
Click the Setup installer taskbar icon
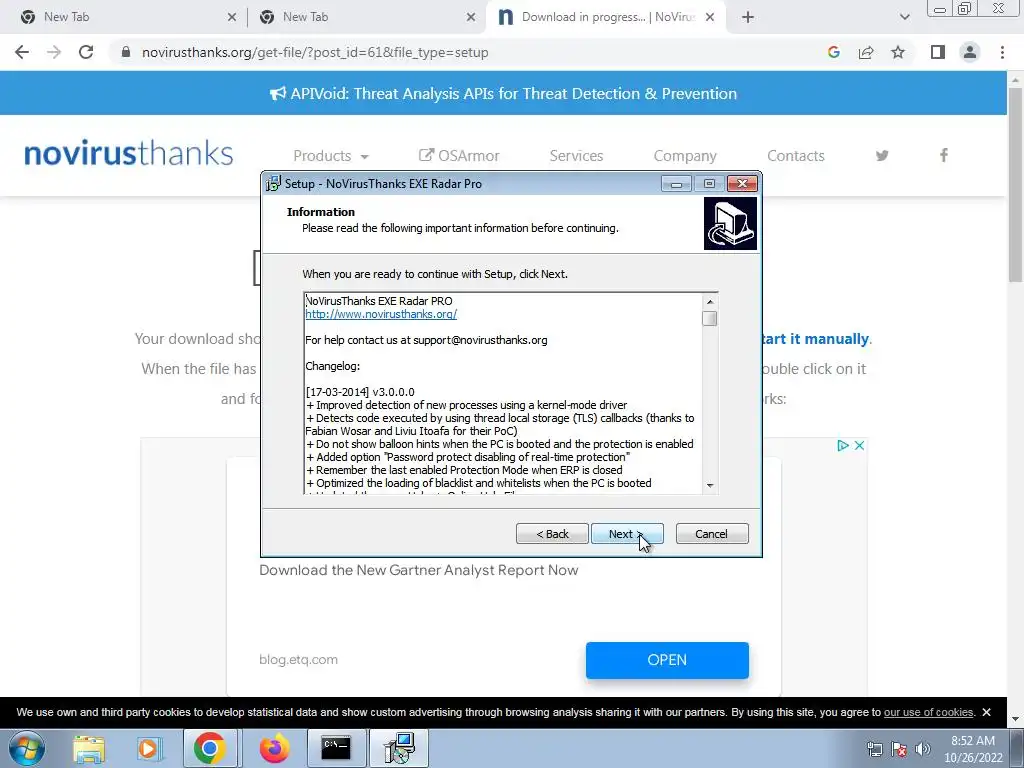(399, 748)
